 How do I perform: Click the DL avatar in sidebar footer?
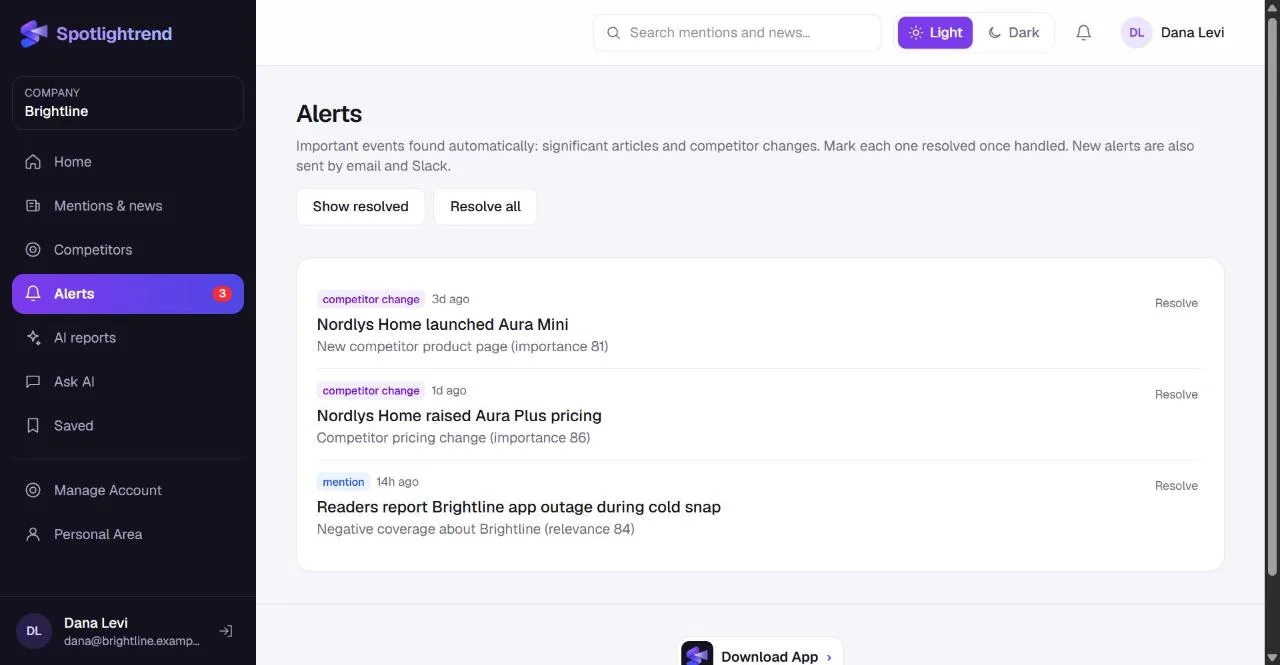pos(34,631)
